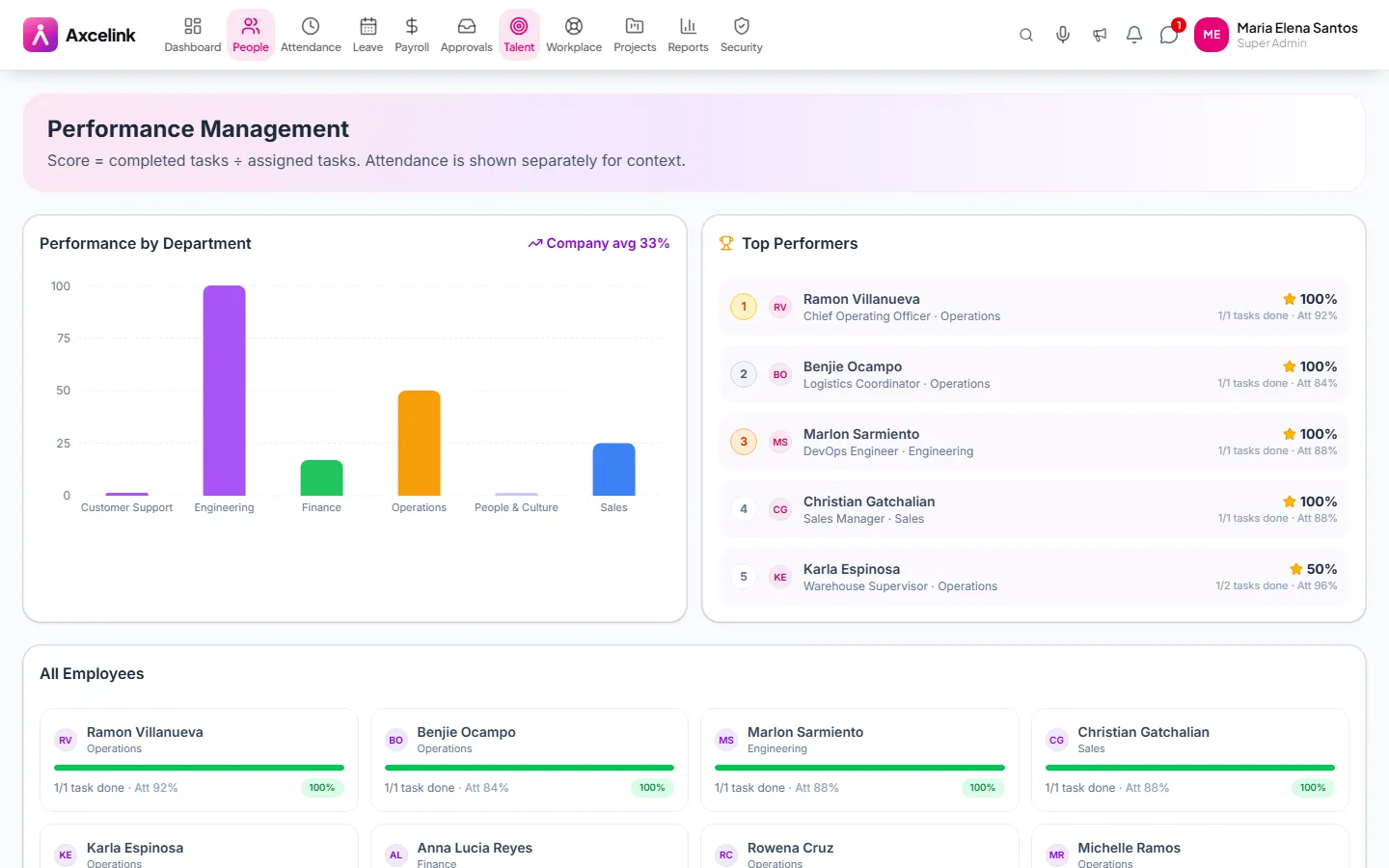The image size is (1389, 868).
Task: Click the gold rank 1 badge
Action: tap(744, 307)
